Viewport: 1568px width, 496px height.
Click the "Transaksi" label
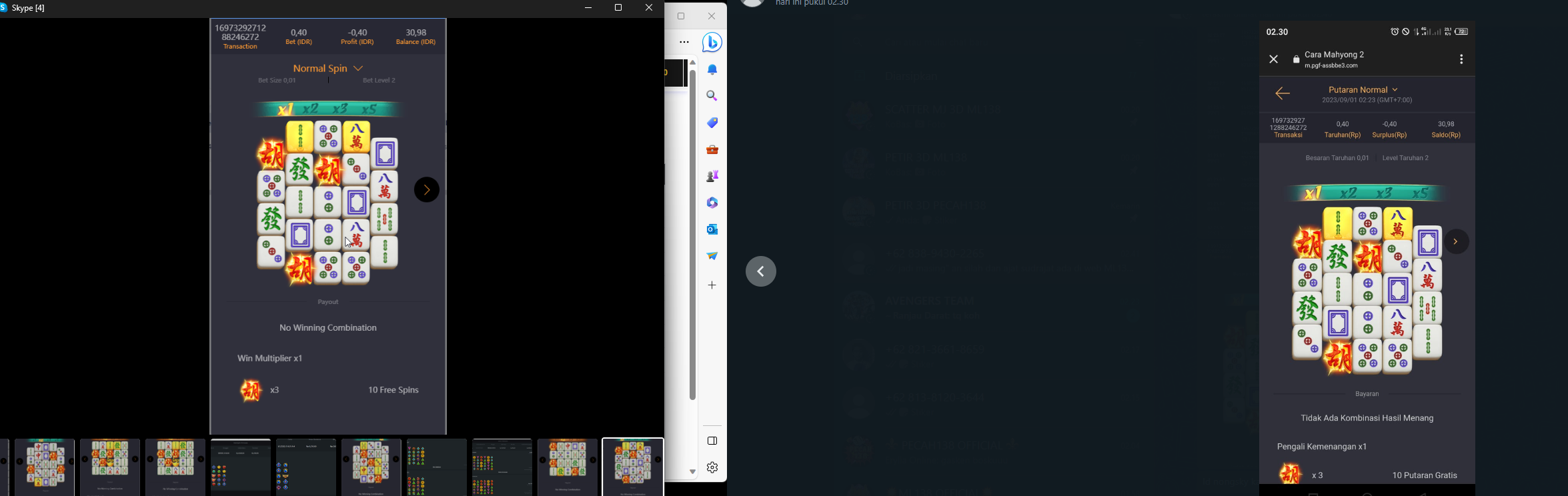coord(1288,135)
